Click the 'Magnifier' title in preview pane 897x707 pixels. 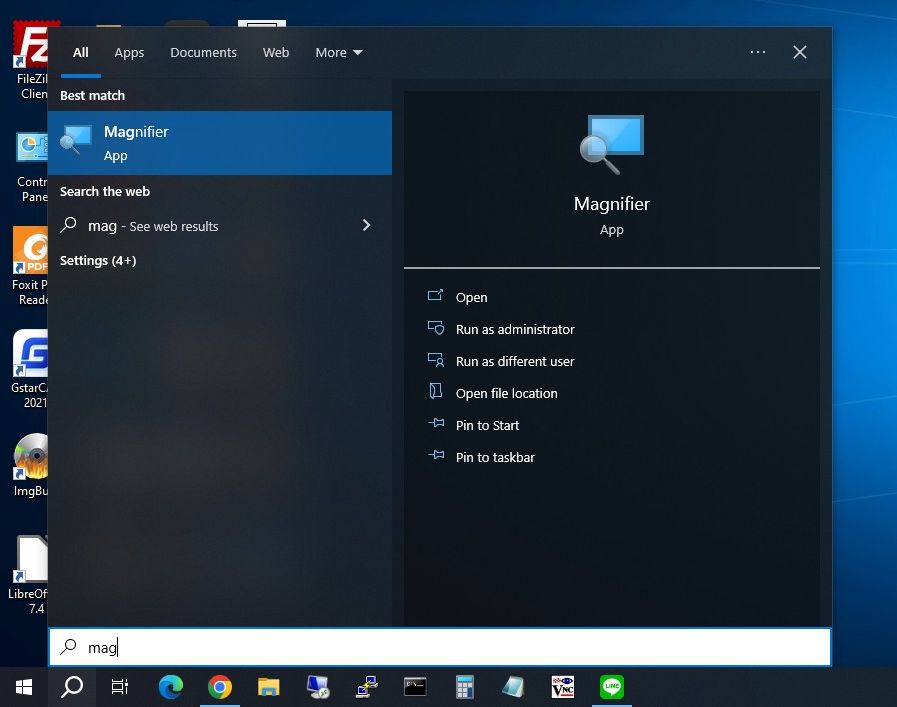coord(612,204)
